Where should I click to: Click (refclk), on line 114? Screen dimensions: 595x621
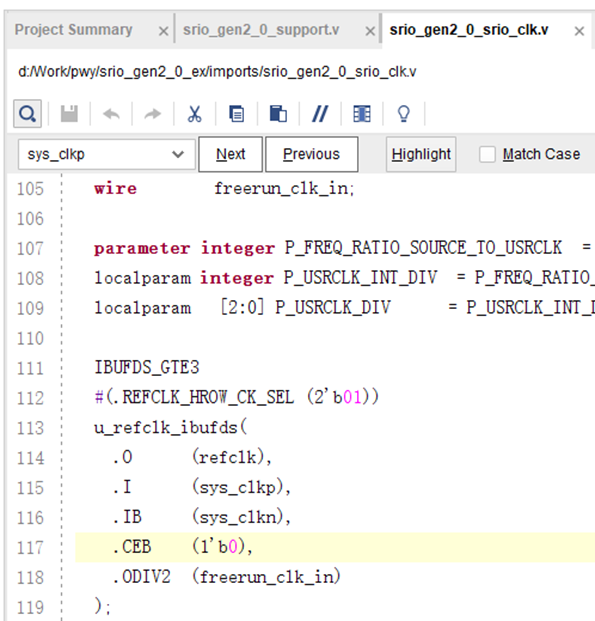[x=232, y=457]
